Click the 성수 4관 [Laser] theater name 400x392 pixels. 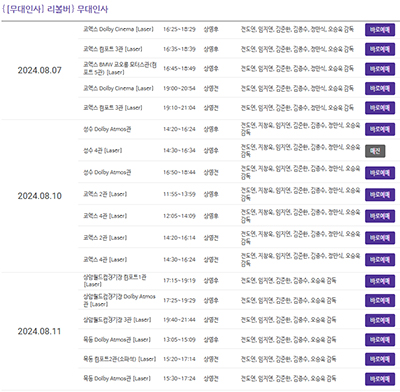(103, 150)
